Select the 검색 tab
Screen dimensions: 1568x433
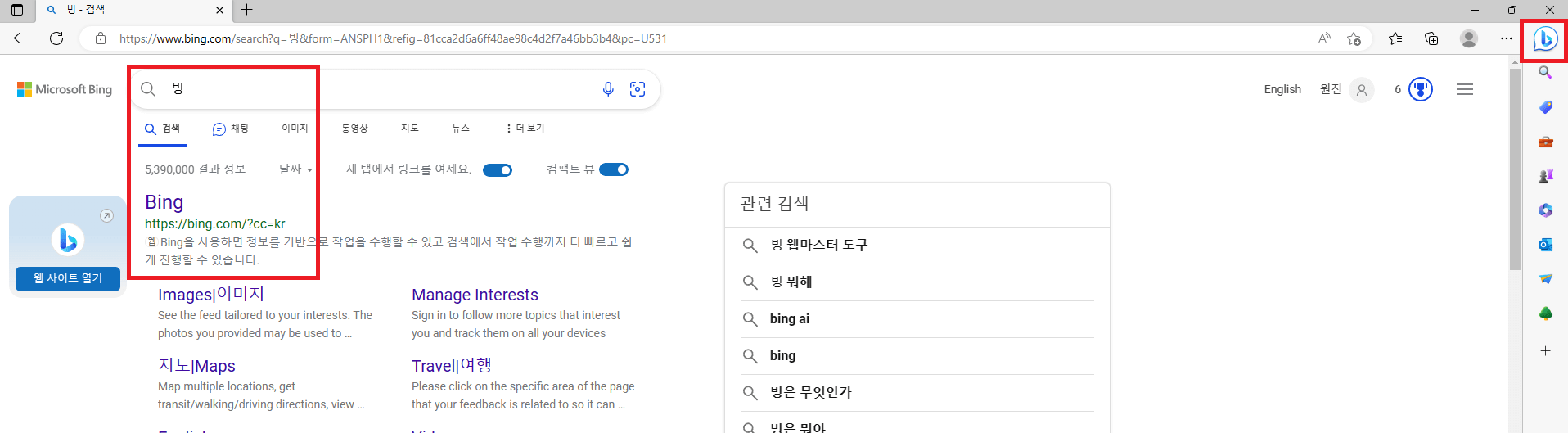pos(162,129)
